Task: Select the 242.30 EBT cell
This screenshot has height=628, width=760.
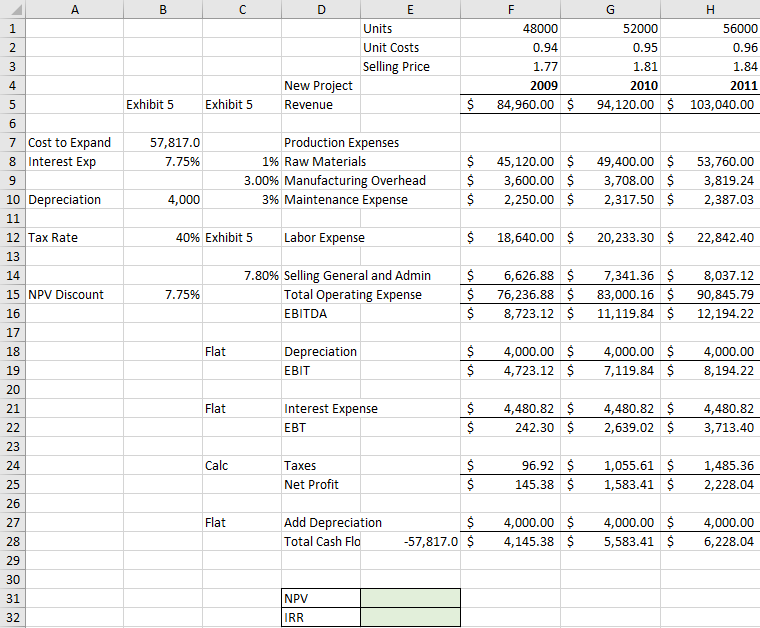Action: (x=510, y=427)
